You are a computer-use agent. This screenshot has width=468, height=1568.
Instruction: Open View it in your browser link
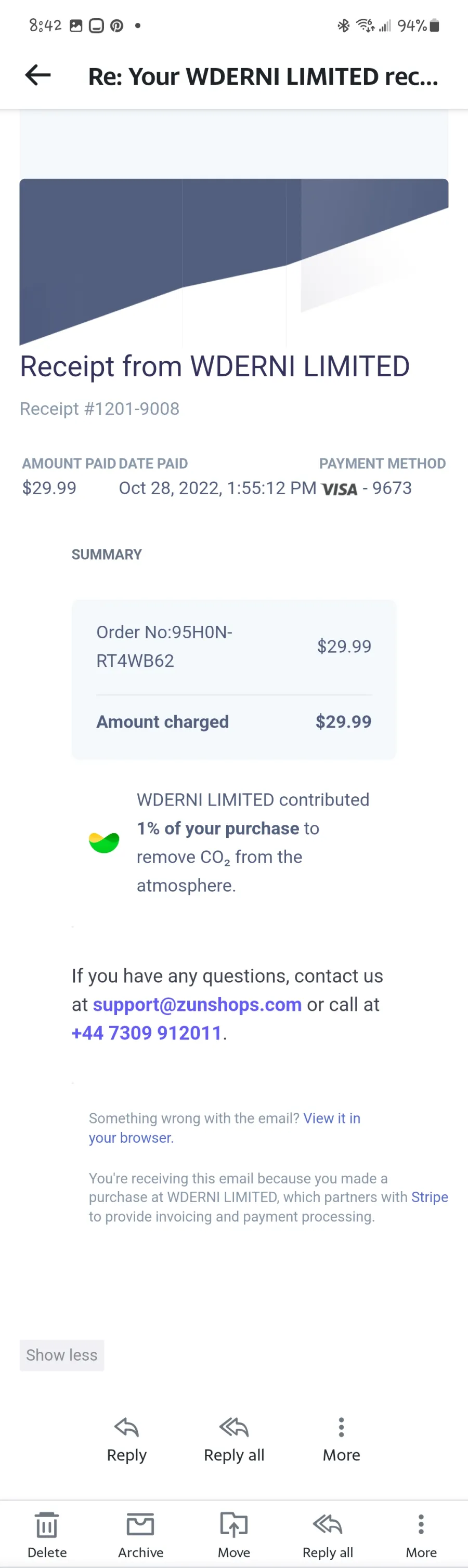(x=224, y=1127)
